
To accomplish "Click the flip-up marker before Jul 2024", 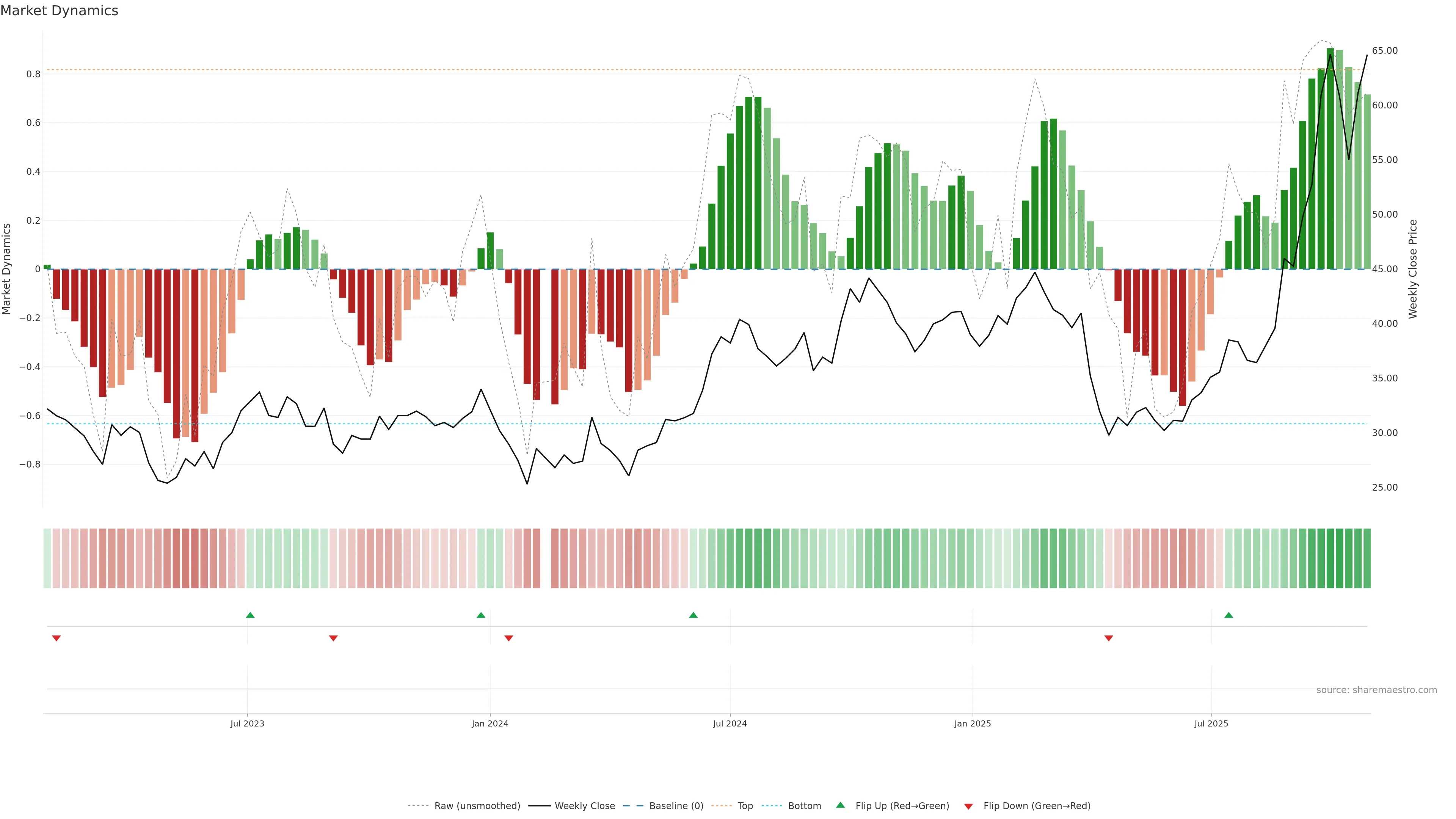I will click(693, 615).
